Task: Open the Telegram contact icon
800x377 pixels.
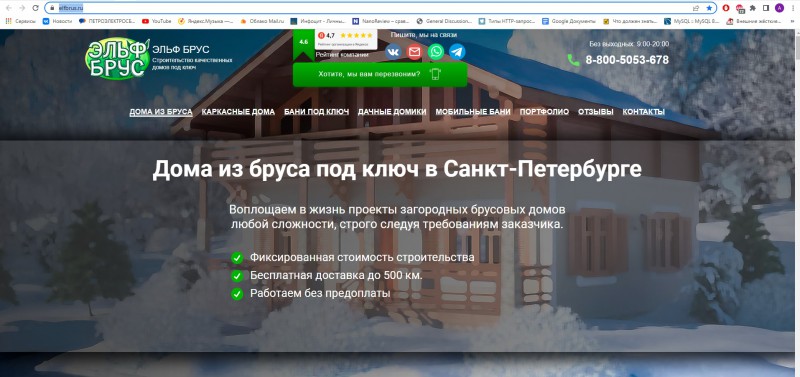Action: [x=457, y=52]
